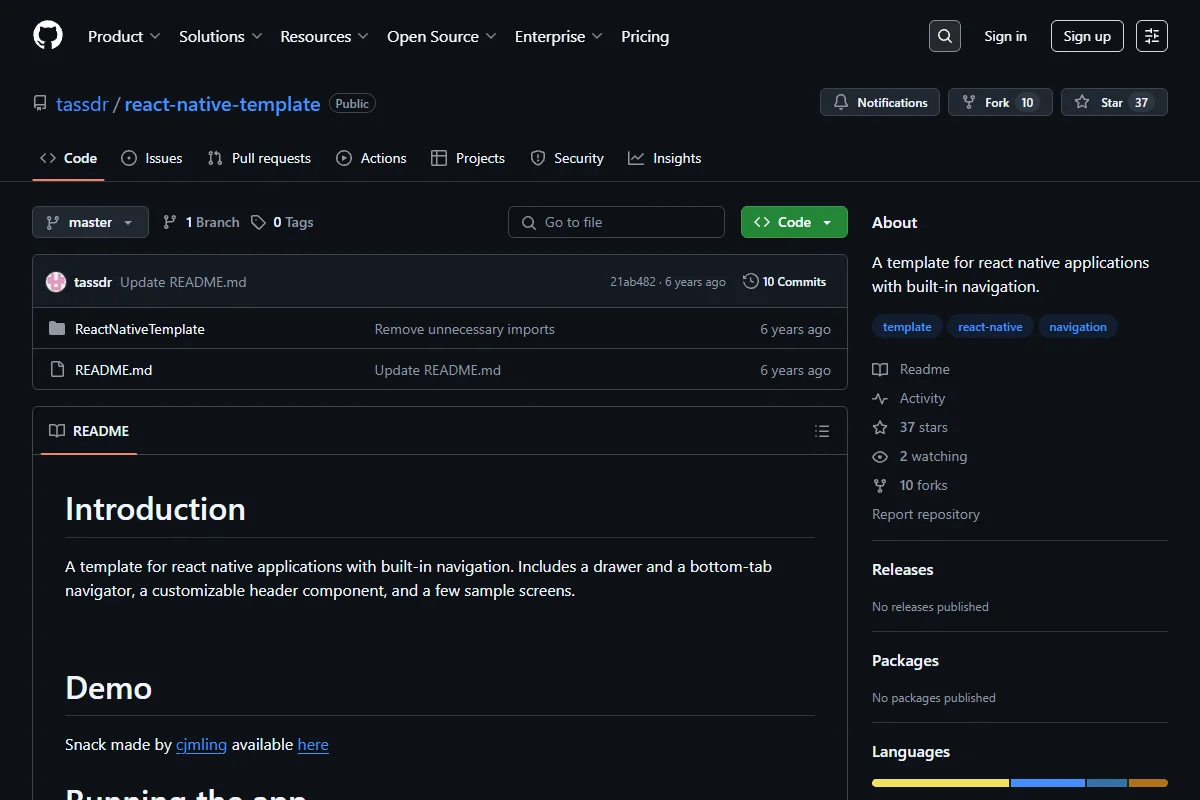Screen dimensions: 1200x800
Task: Open the cjmling profile link
Action: click(201, 744)
